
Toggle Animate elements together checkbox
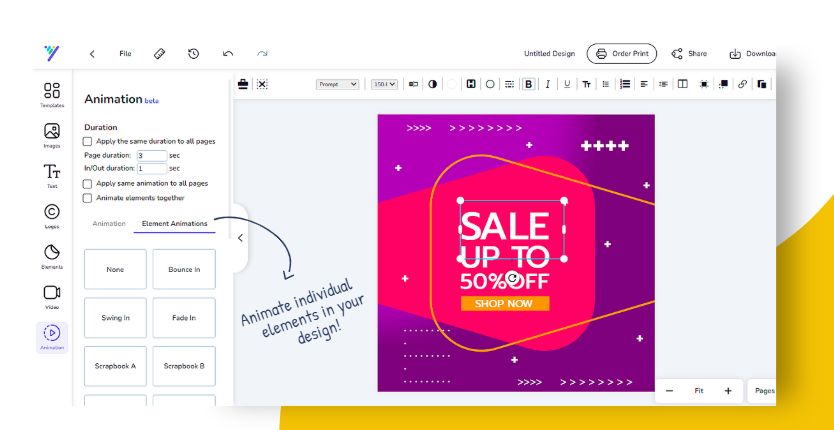[x=87, y=198]
